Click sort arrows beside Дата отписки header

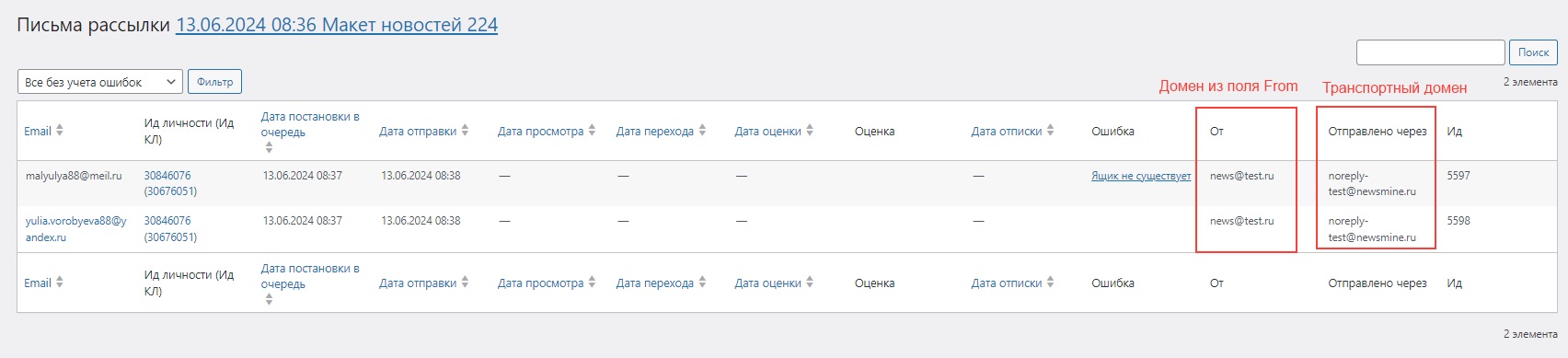(x=1050, y=131)
